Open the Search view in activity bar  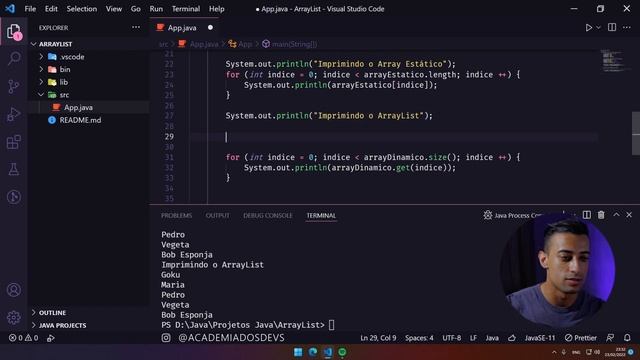click(14, 58)
